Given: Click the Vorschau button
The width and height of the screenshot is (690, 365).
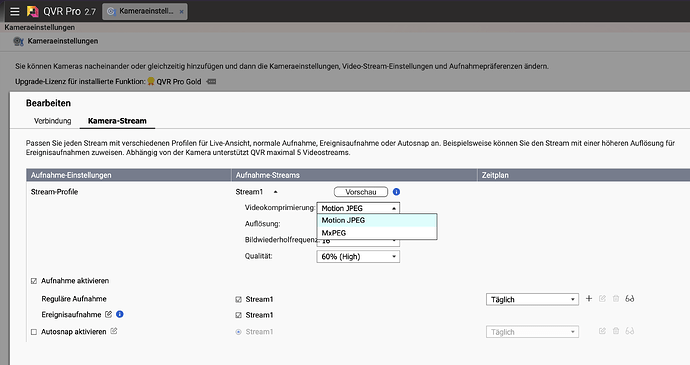Looking at the screenshot, I should click(361, 192).
